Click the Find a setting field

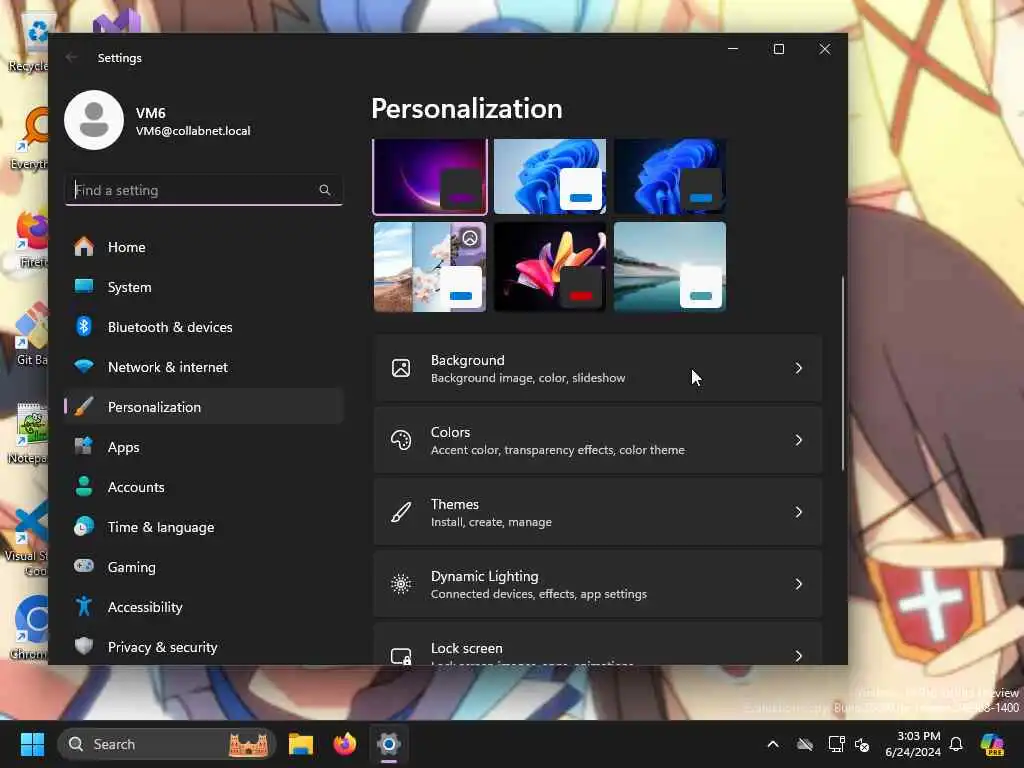coord(204,190)
